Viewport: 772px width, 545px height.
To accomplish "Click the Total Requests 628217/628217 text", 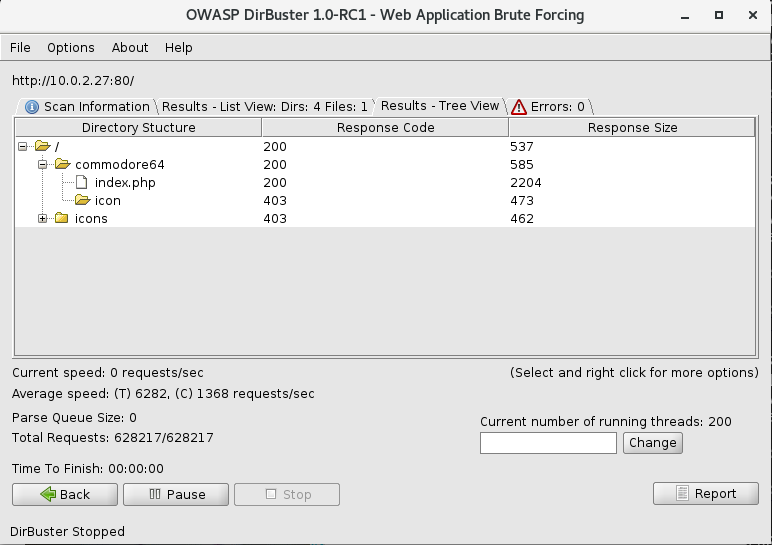I will (x=113, y=438).
